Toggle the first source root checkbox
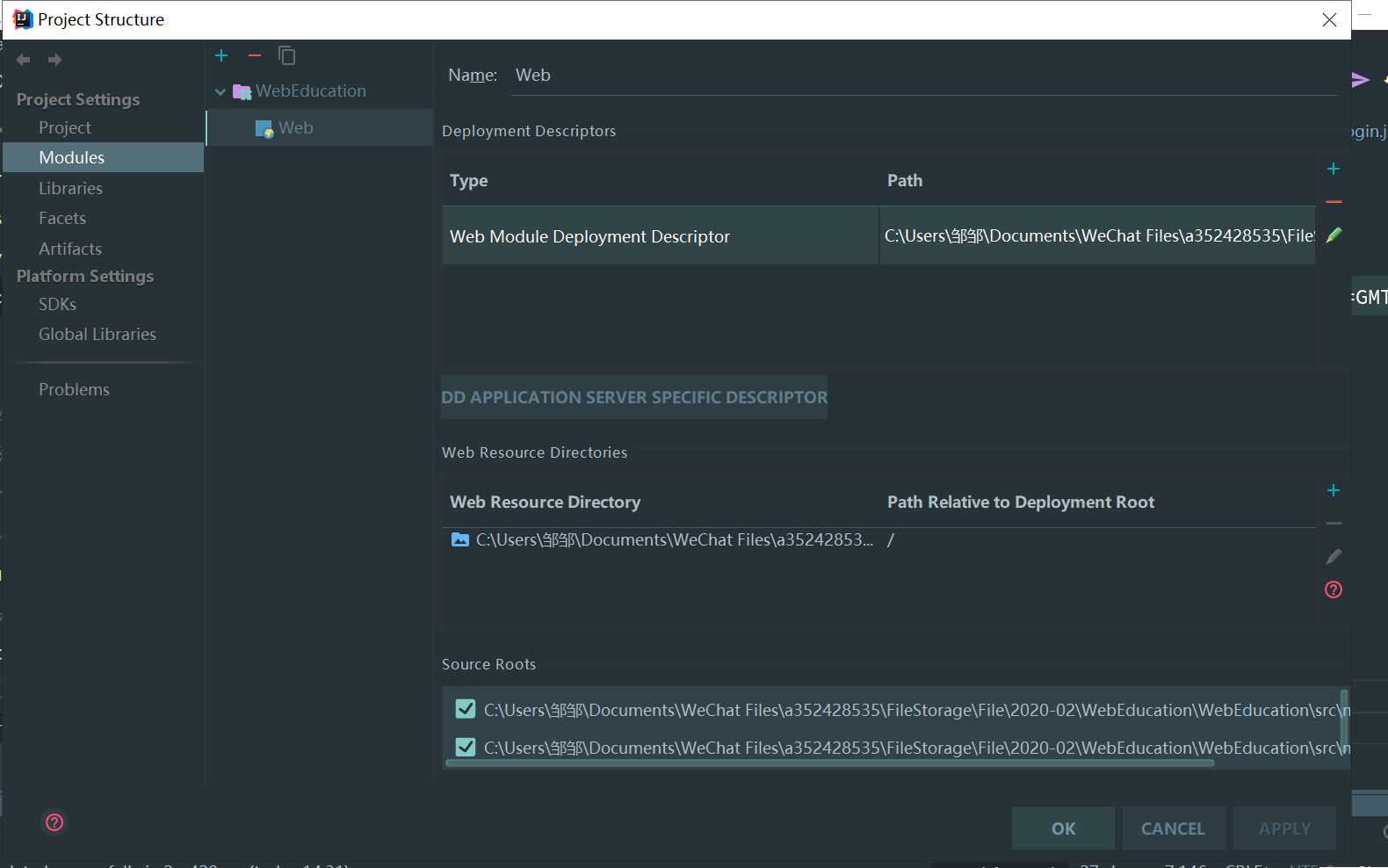This screenshot has width=1388, height=868. point(466,709)
